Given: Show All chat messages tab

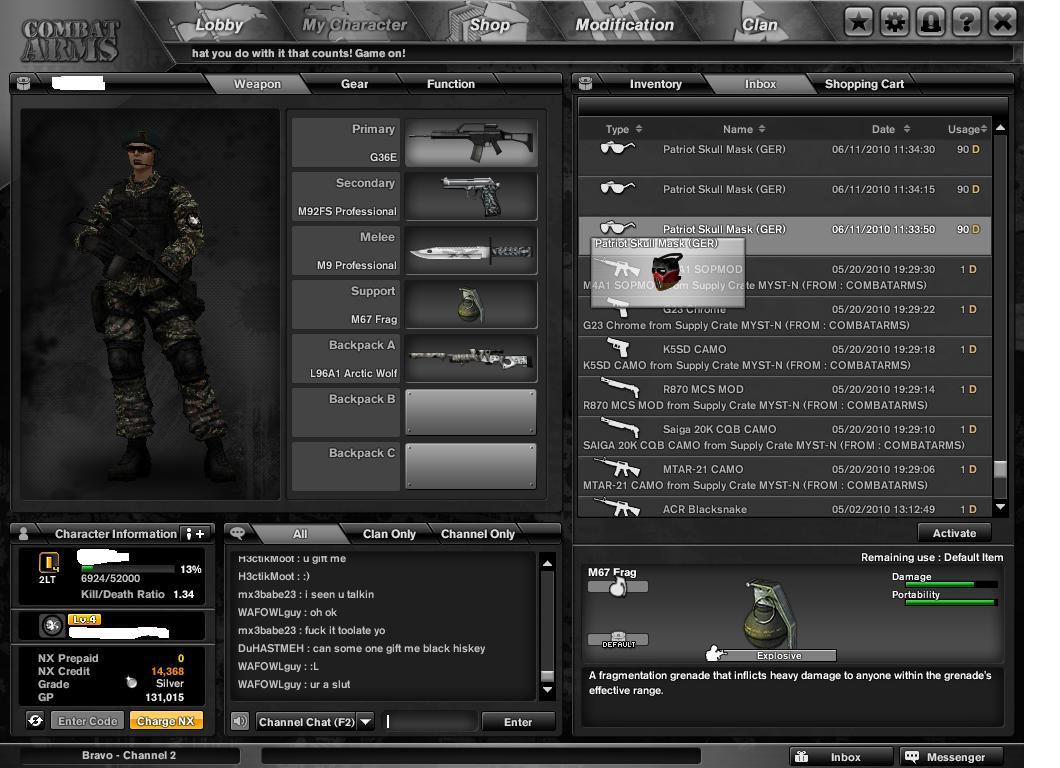Looking at the screenshot, I should 300,533.
